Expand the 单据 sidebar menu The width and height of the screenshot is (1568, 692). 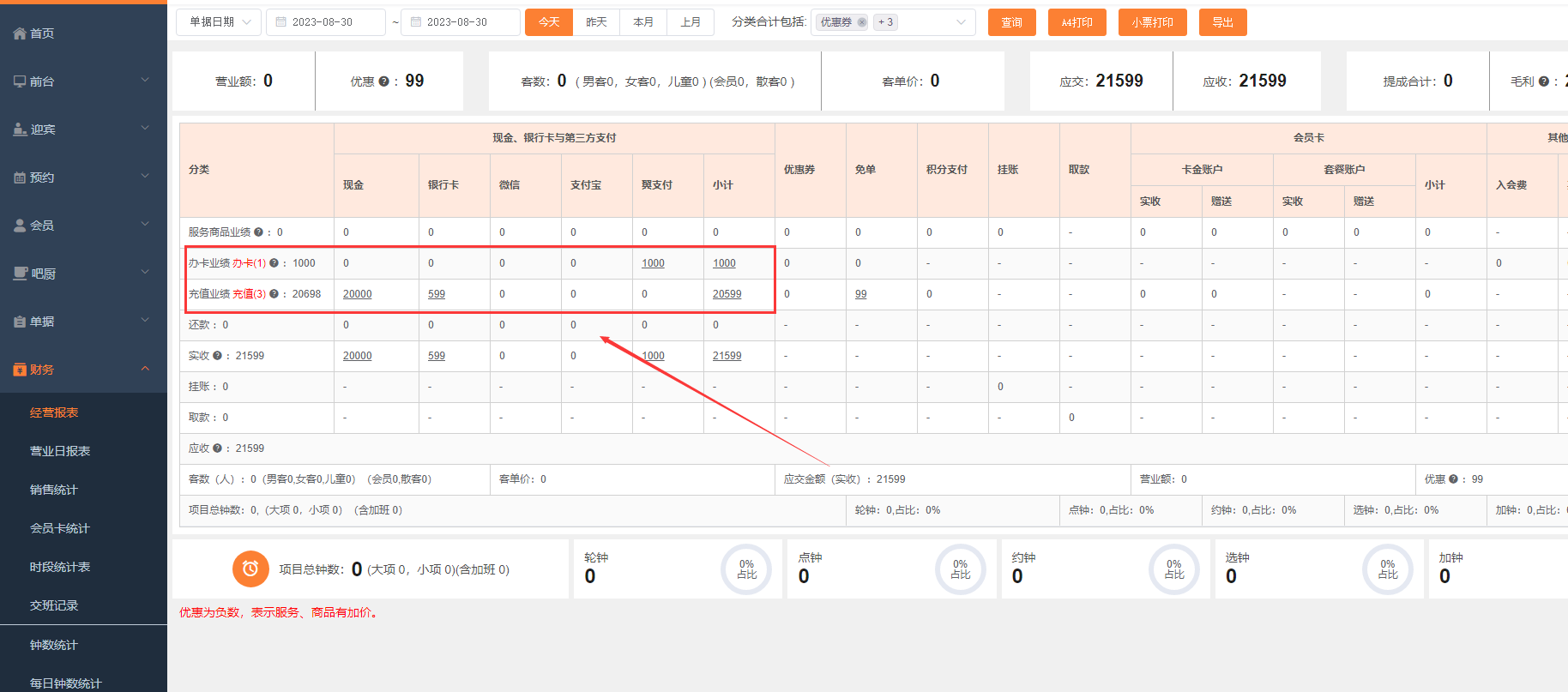[145, 321]
